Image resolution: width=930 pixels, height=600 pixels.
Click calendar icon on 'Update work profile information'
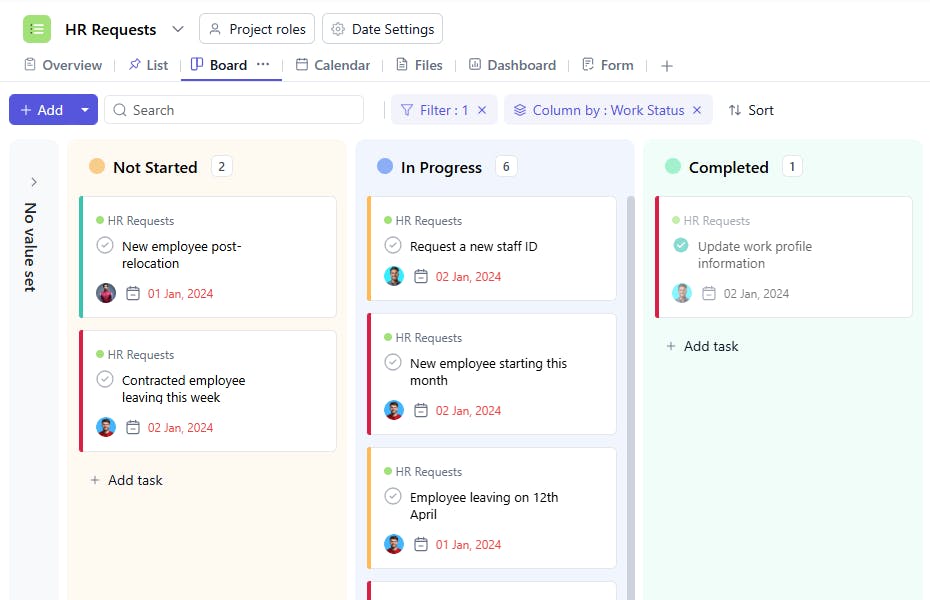click(x=709, y=294)
